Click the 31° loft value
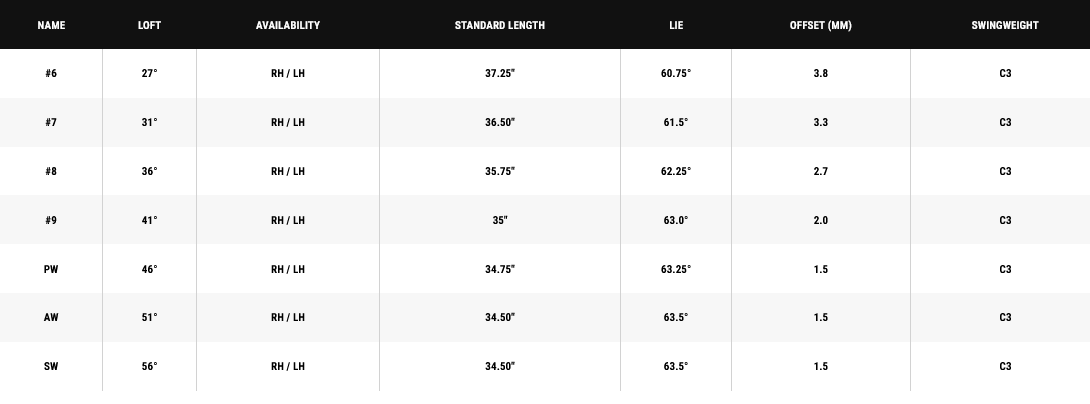 pos(149,122)
